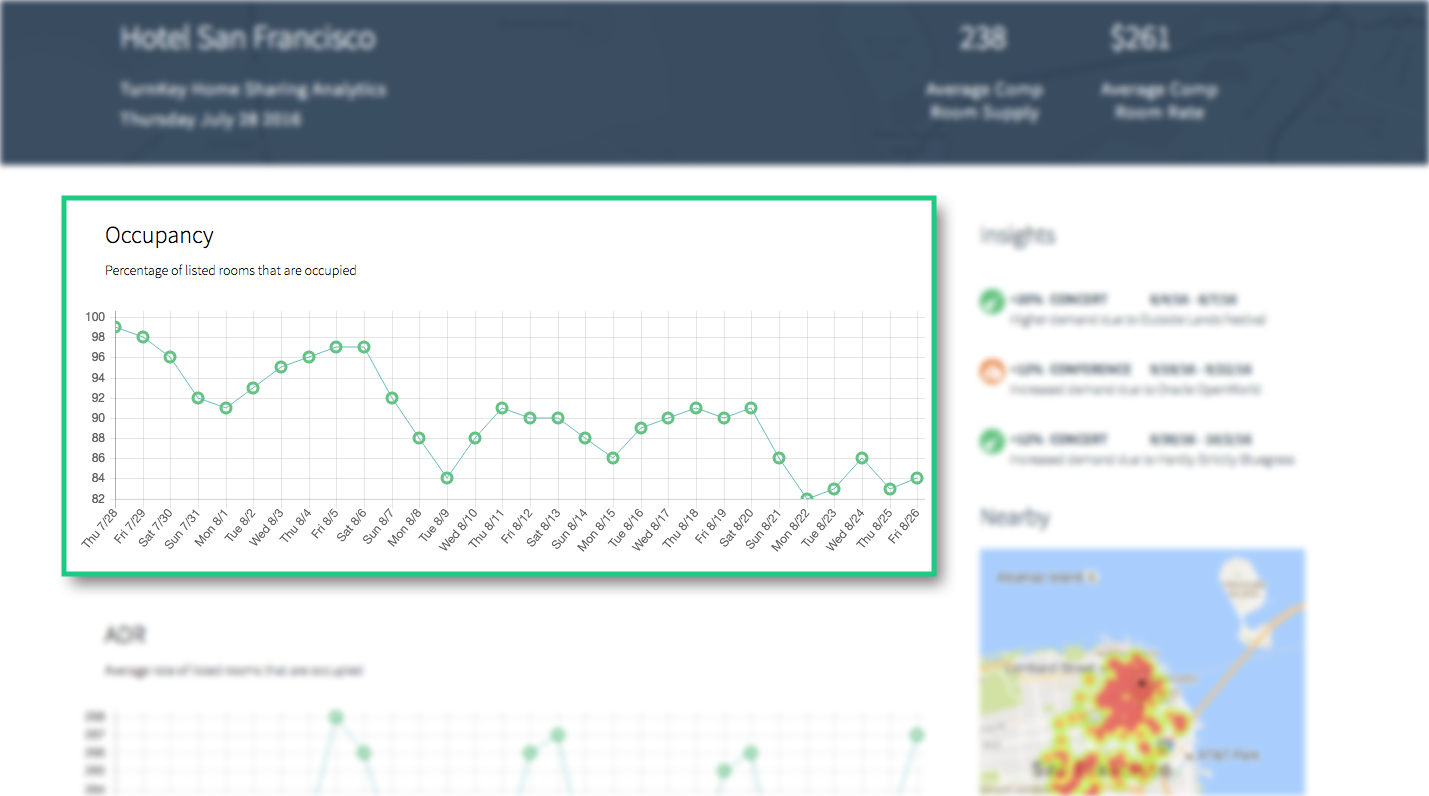Open the Nearby heat map
The image size is (1429, 796).
(x=1142, y=672)
